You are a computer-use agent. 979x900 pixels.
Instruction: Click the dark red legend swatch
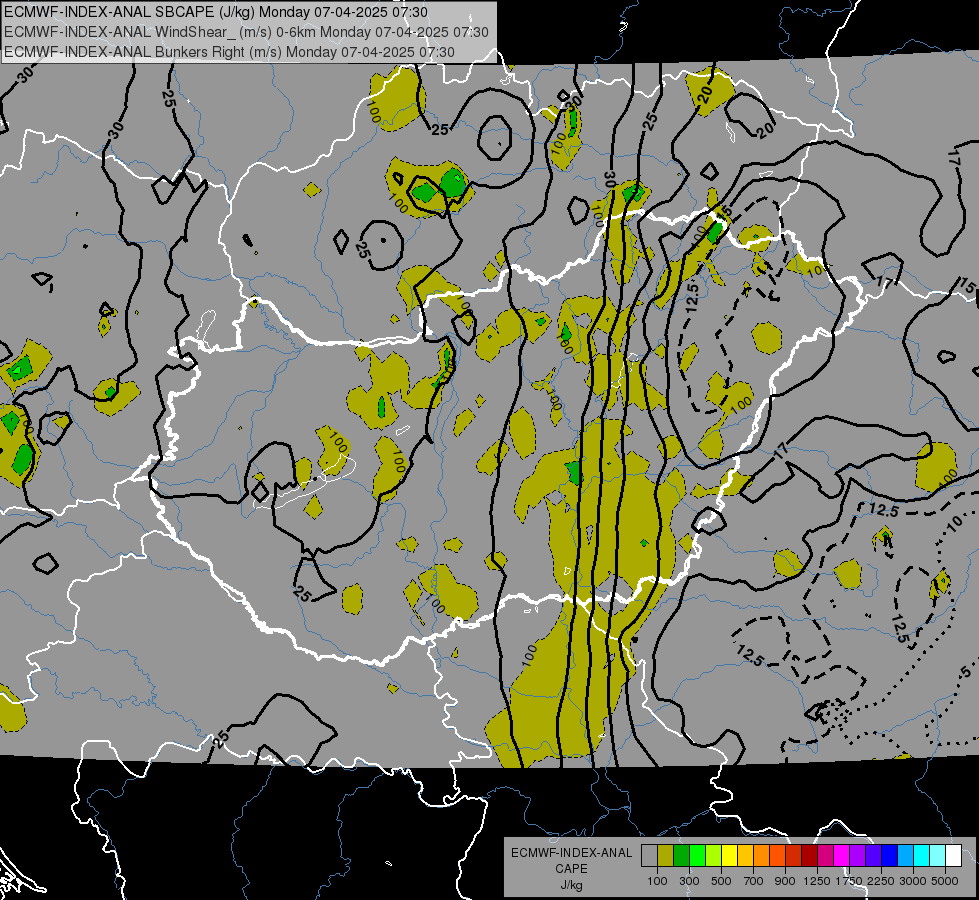tap(810, 855)
